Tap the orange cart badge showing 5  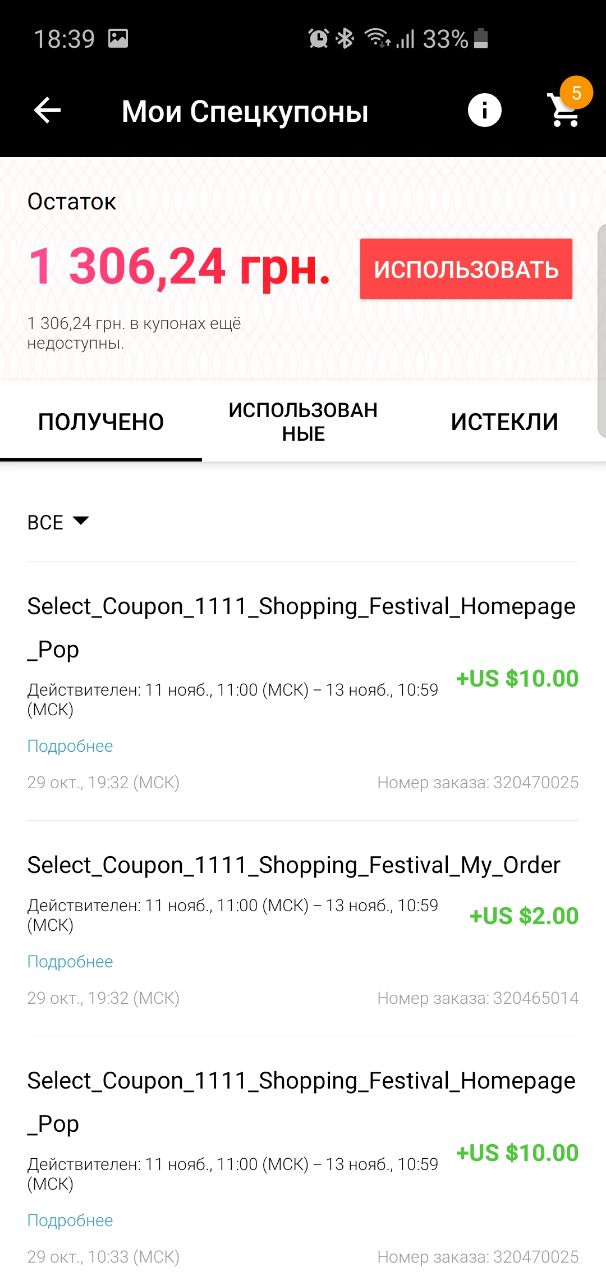pyautogui.click(x=576, y=93)
